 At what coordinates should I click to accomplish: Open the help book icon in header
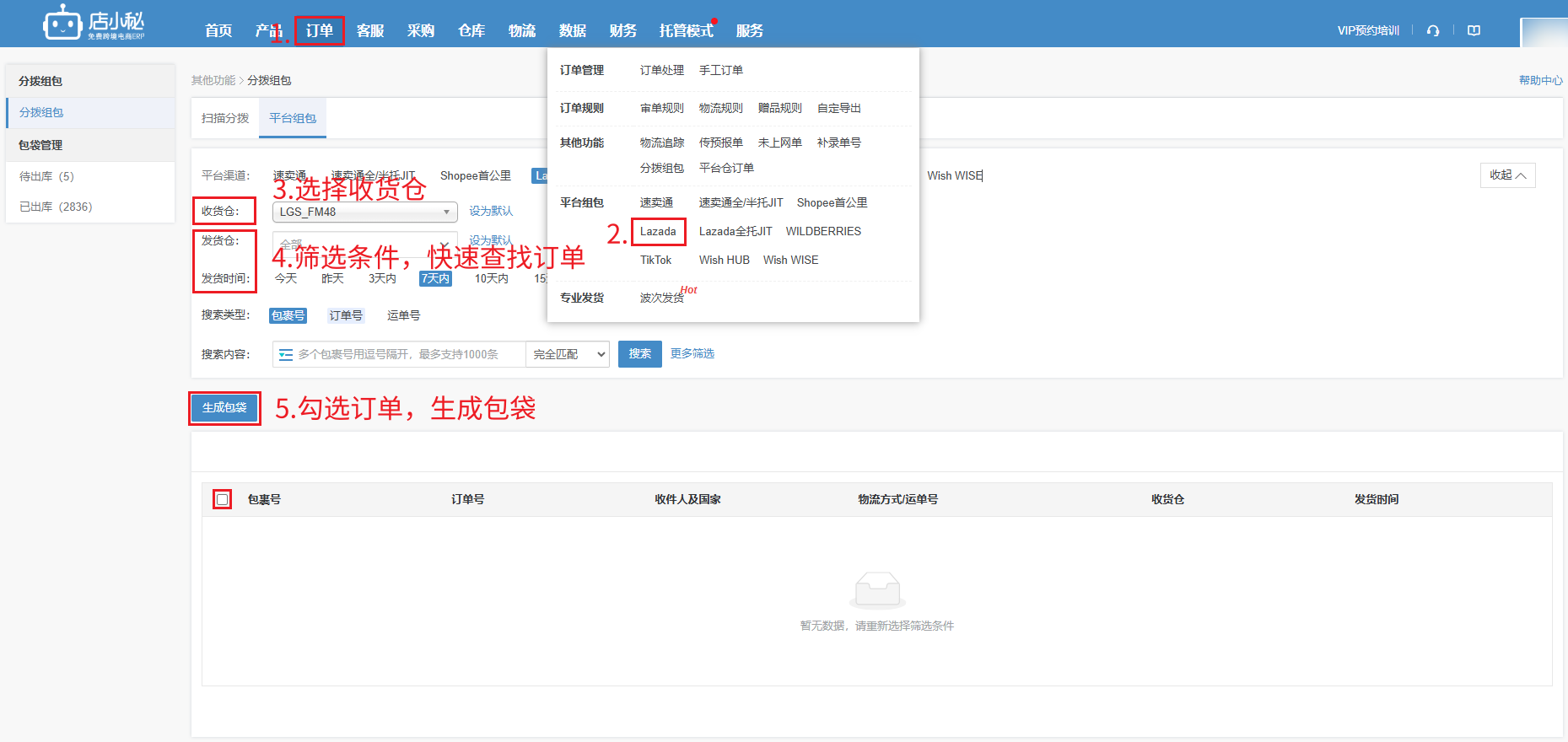[x=1474, y=30]
